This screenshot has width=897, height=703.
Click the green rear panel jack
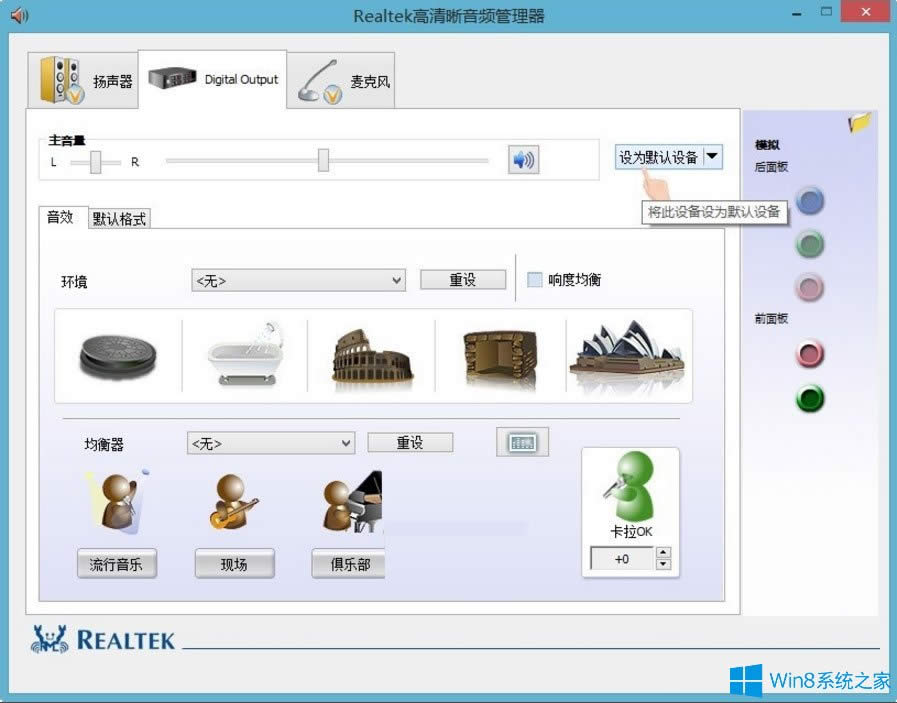(810, 244)
